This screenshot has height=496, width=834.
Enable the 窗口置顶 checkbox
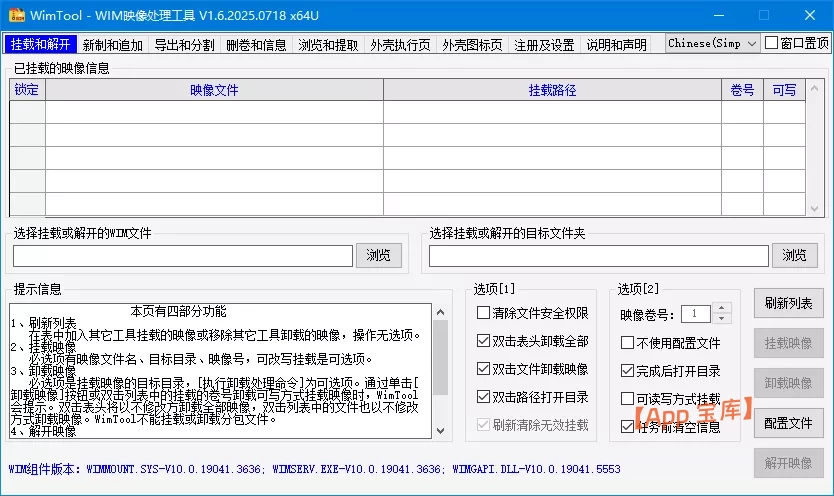[771, 43]
